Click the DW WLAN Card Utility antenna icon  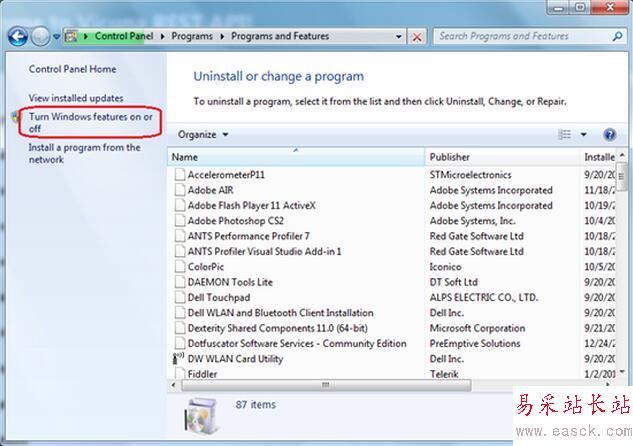point(178,358)
